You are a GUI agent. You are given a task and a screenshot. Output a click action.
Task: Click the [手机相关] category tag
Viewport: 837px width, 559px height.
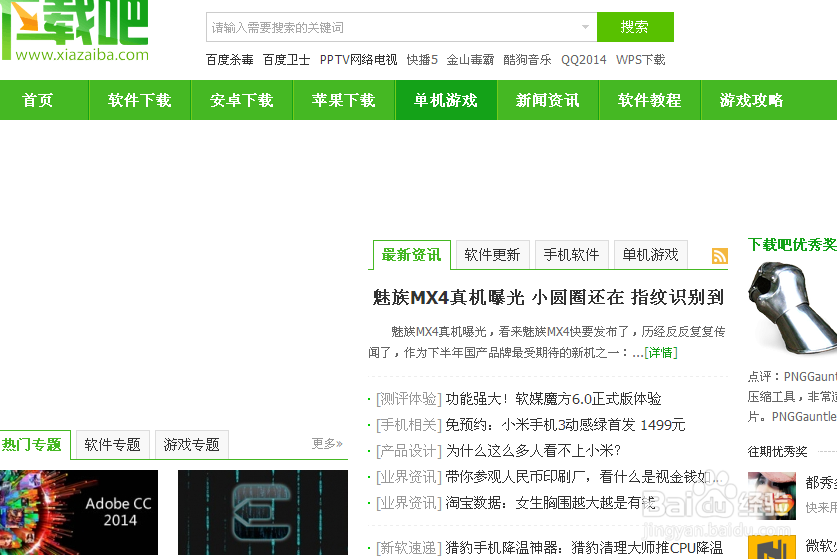[409, 425]
